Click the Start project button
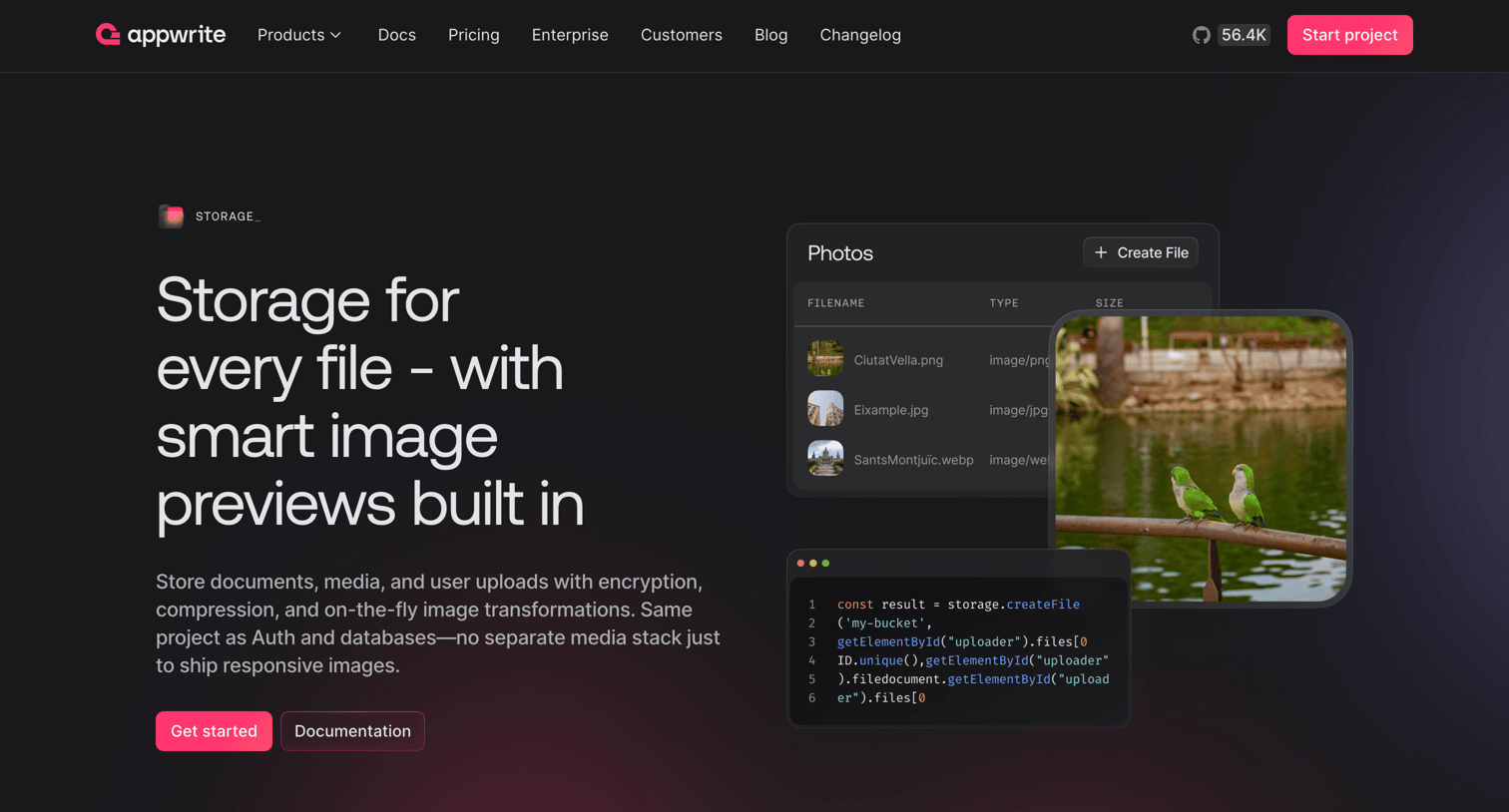The width and height of the screenshot is (1509, 812). tap(1349, 35)
